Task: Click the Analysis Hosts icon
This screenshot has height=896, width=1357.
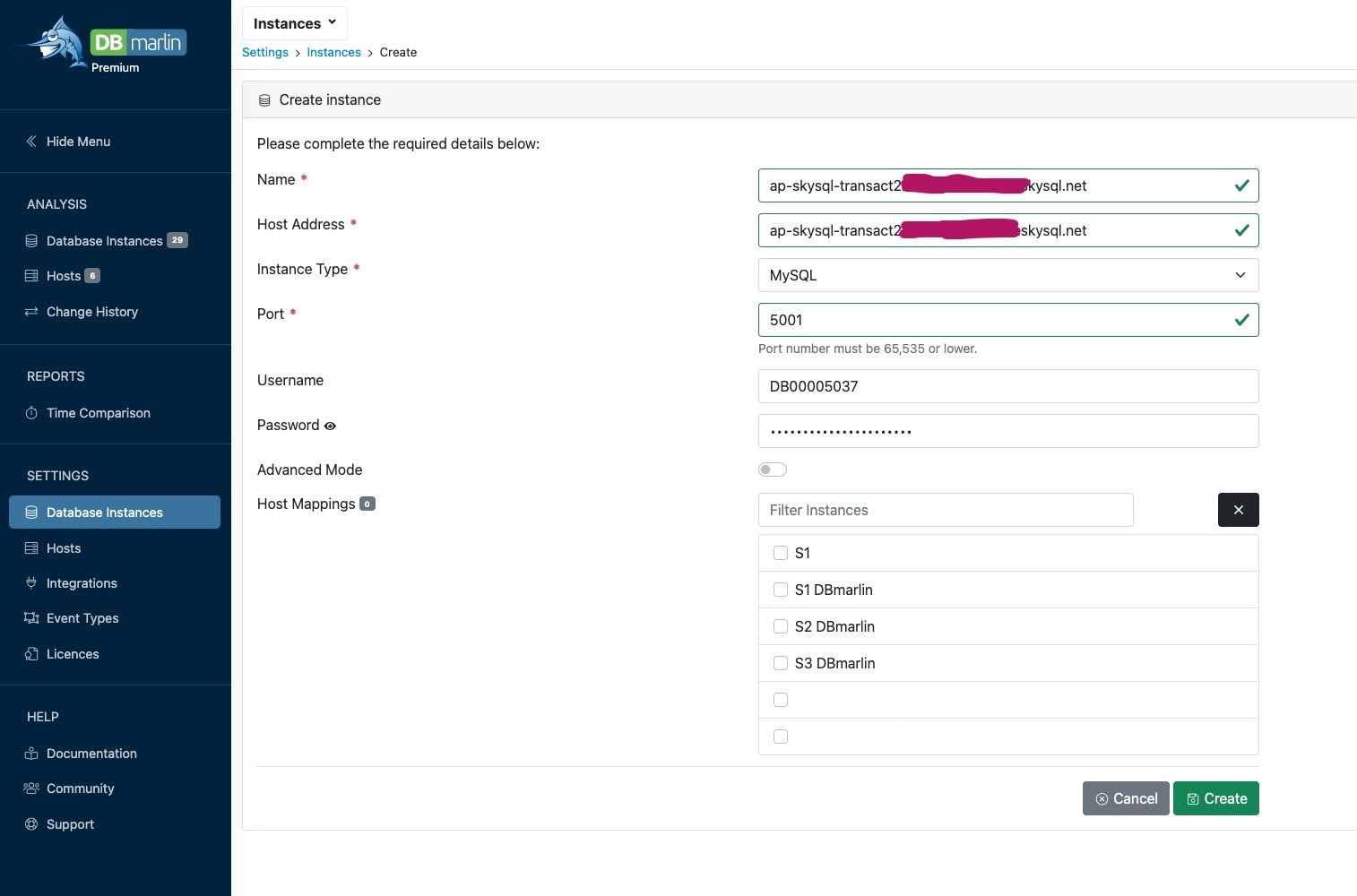Action: click(31, 276)
